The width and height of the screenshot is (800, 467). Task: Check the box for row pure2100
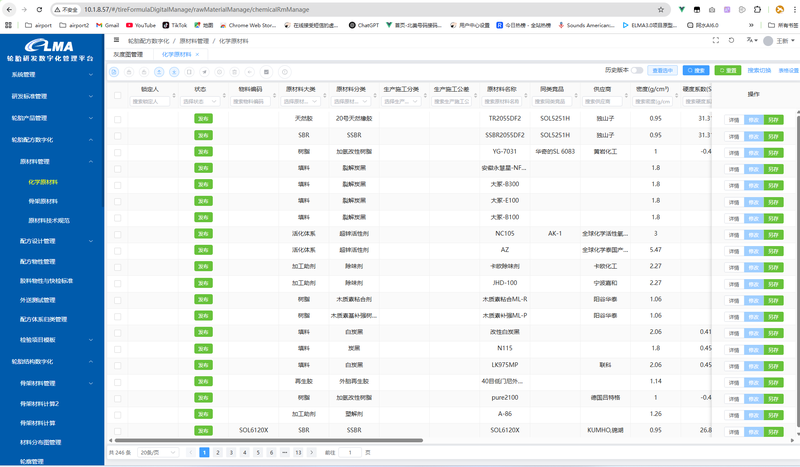tap(117, 398)
